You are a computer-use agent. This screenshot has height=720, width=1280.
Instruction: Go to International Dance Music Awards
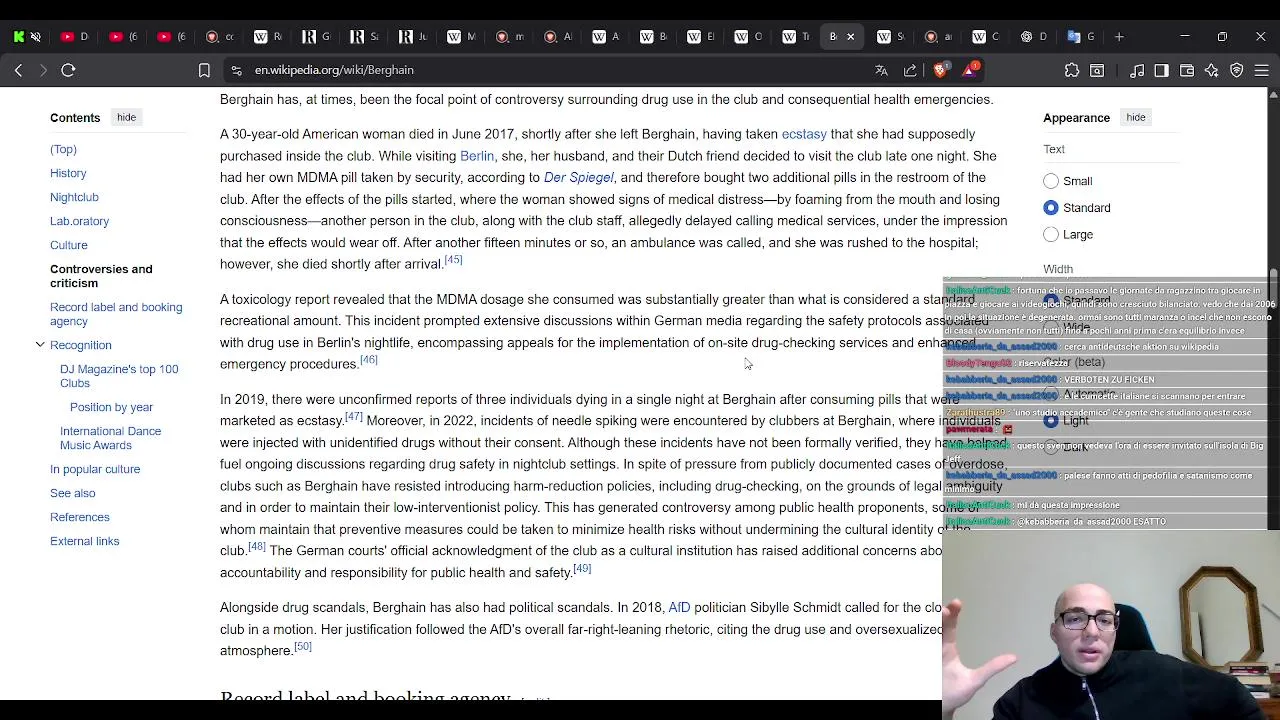pyautogui.click(x=110, y=438)
